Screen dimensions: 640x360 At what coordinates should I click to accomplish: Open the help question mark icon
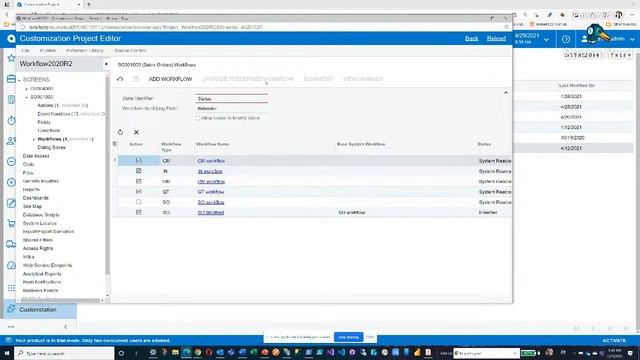(x=566, y=39)
